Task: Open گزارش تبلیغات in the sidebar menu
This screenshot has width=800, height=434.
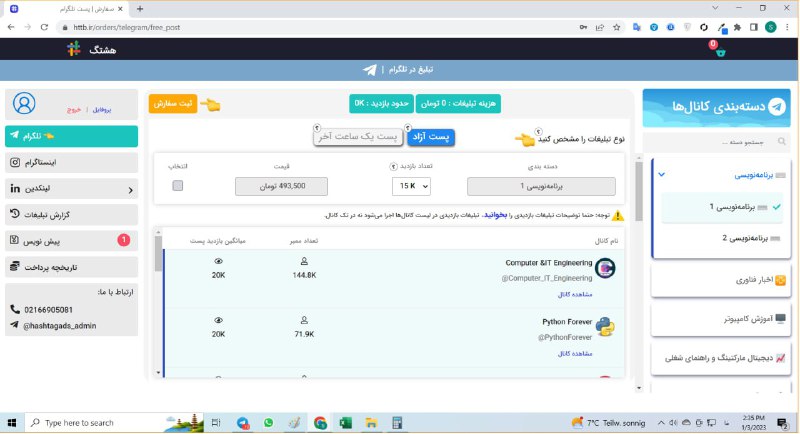Action: click(71, 215)
